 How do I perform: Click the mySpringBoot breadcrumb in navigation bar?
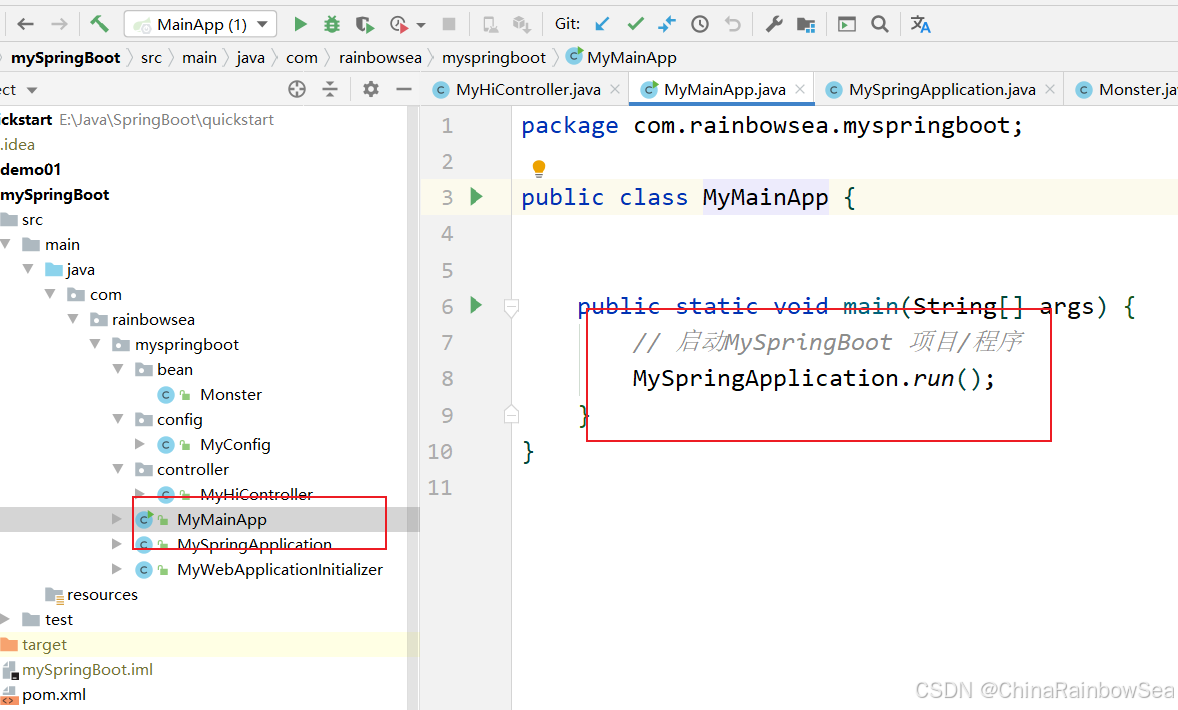(65, 58)
